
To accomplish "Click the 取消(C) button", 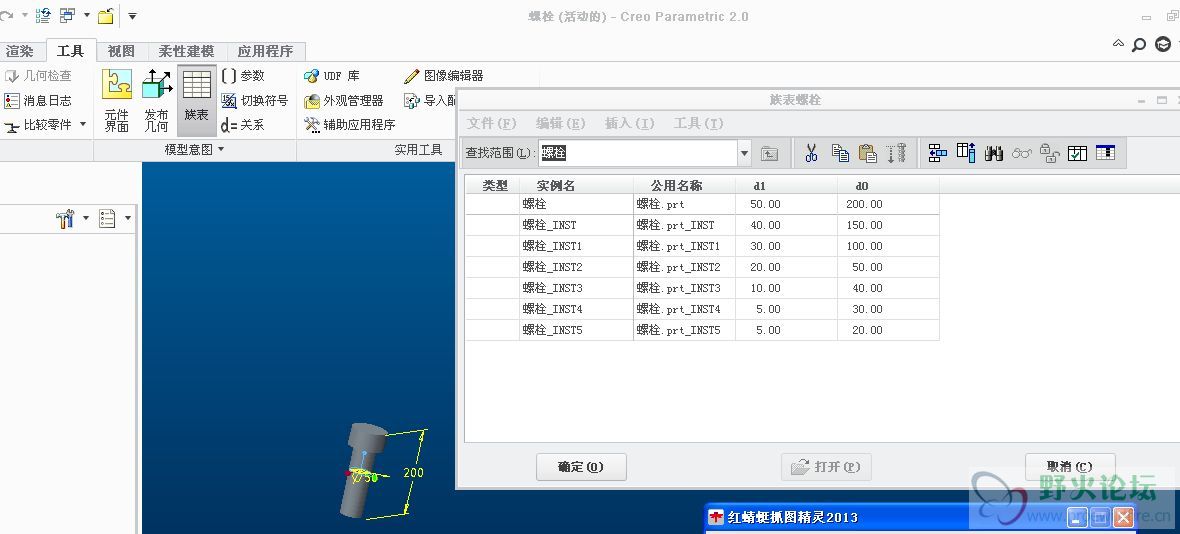I will pos(1070,467).
